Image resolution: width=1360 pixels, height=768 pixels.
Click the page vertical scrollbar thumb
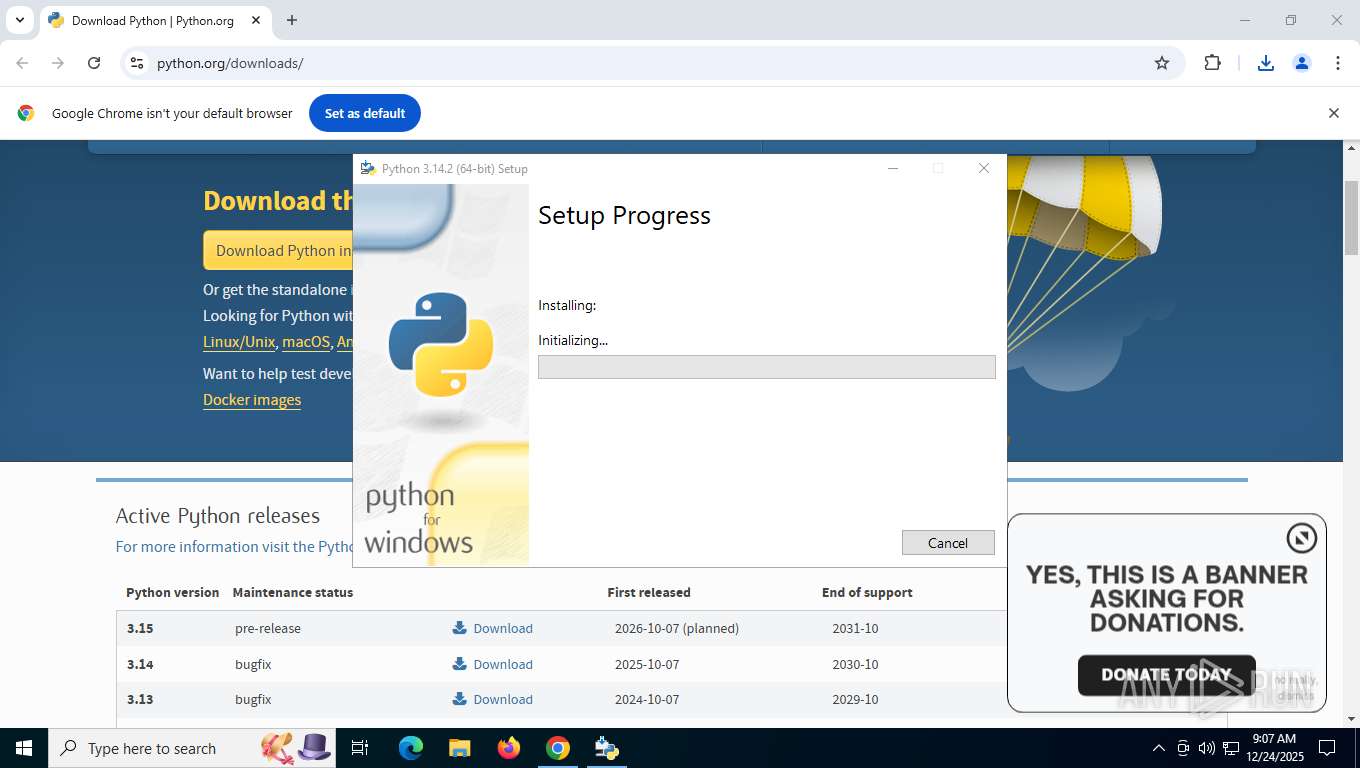(1351, 217)
